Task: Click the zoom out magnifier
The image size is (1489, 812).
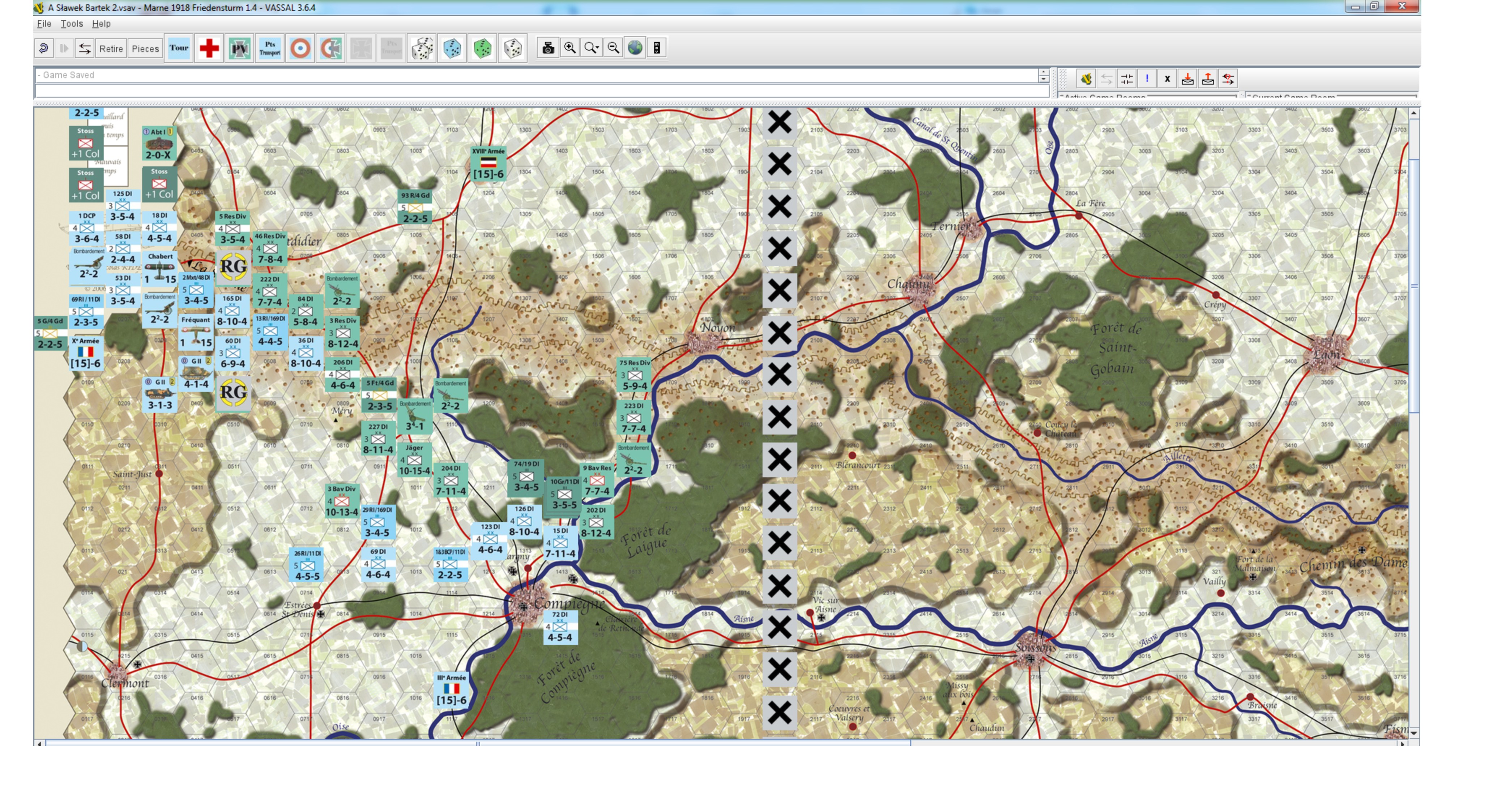Action: (x=613, y=48)
